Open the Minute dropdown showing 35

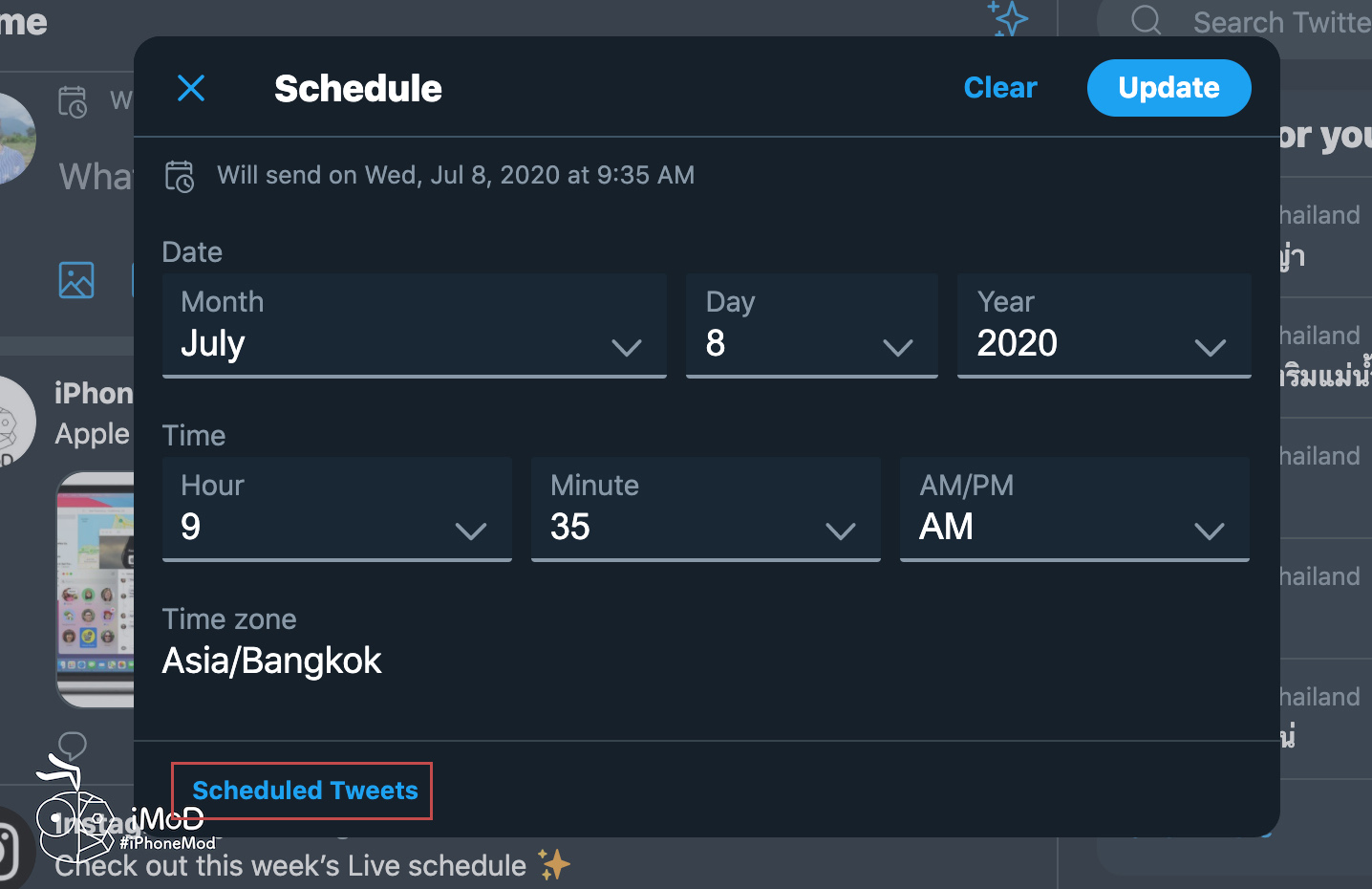(x=705, y=510)
